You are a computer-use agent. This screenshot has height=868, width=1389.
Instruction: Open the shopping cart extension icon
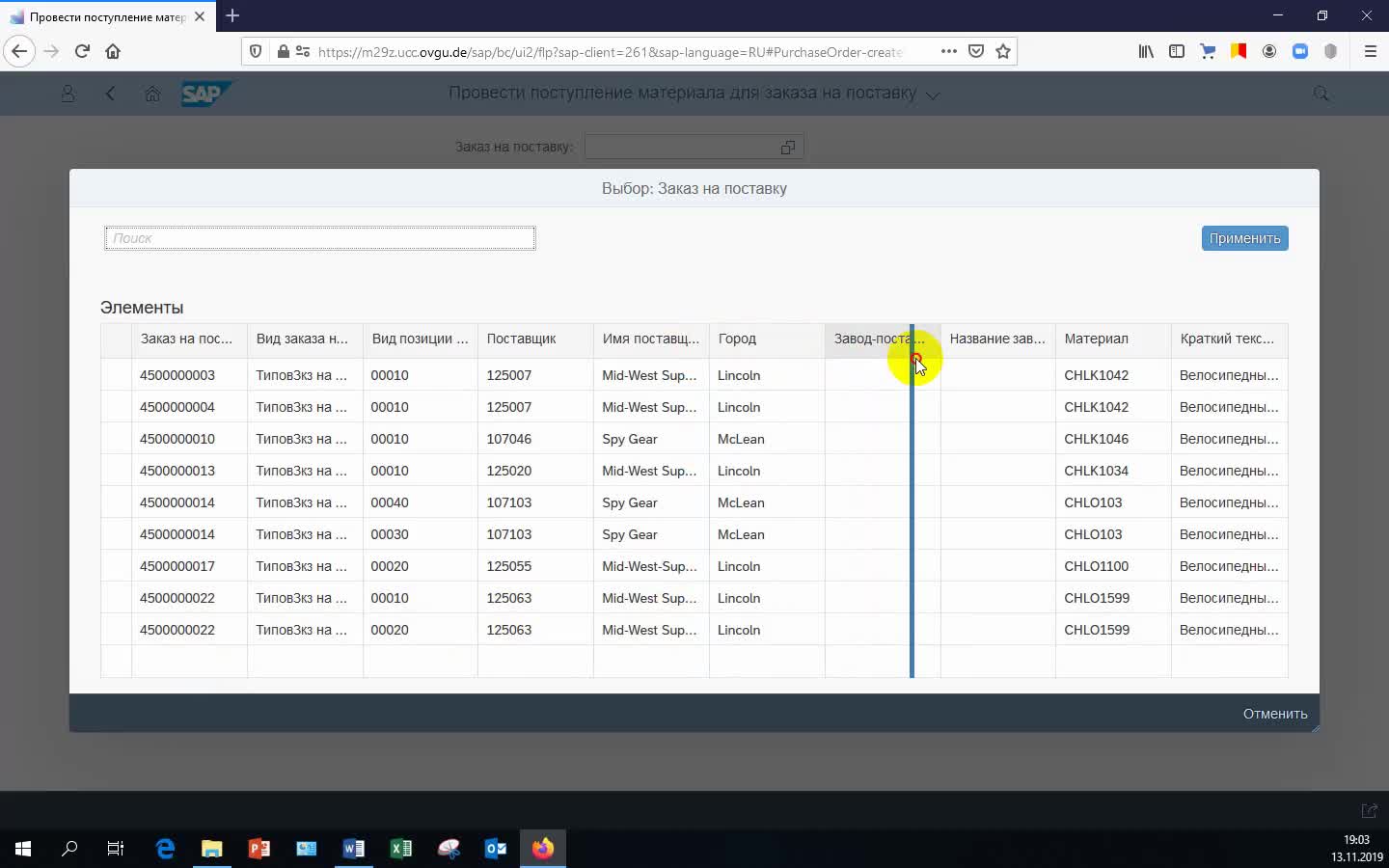(1208, 51)
